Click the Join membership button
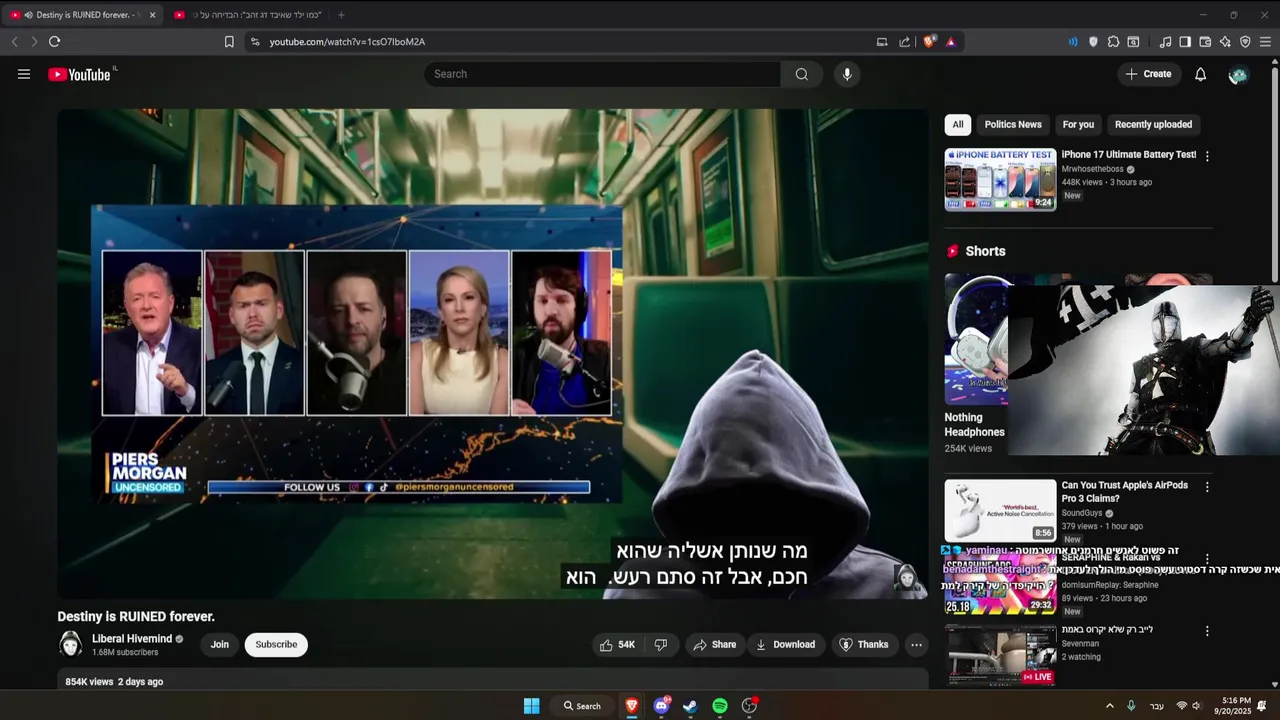 [220, 645]
